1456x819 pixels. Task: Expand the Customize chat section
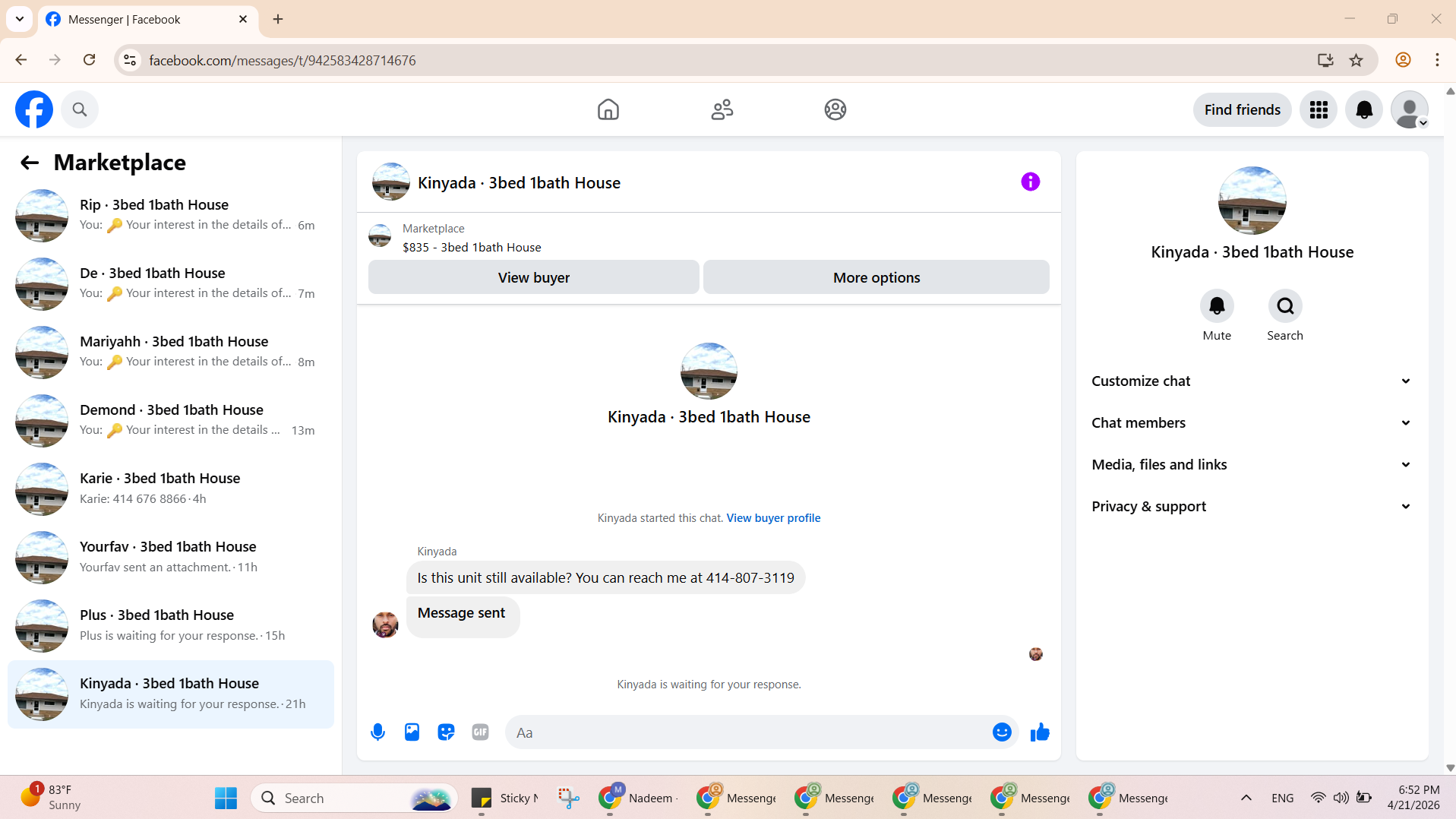[1252, 381]
